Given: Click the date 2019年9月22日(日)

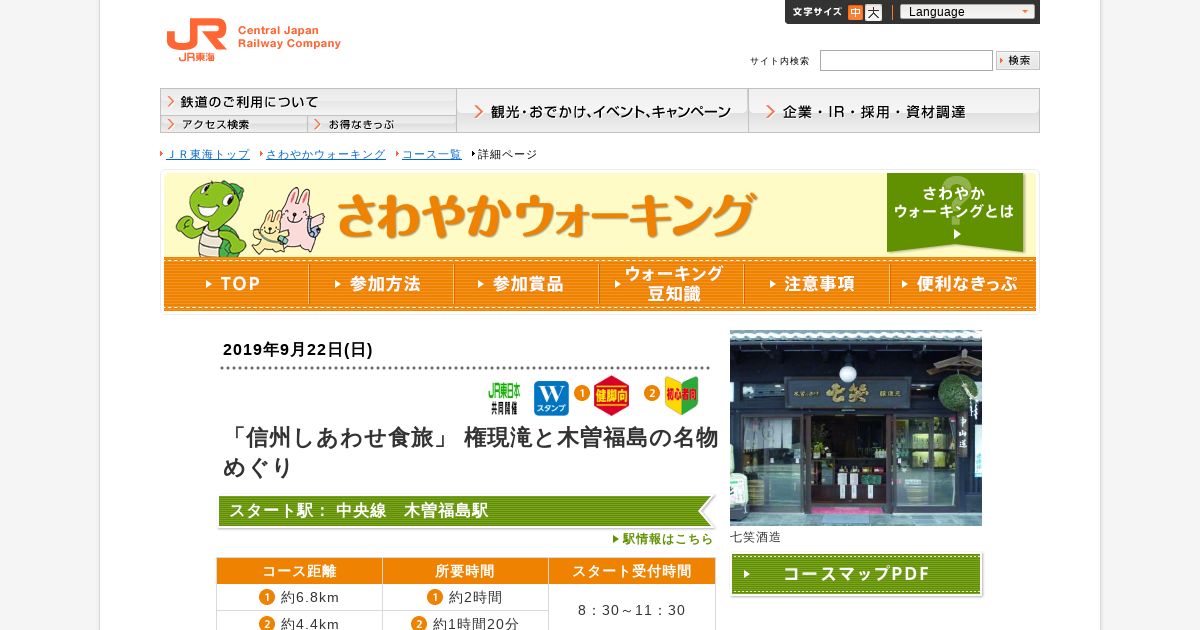Looking at the screenshot, I should coord(298,350).
